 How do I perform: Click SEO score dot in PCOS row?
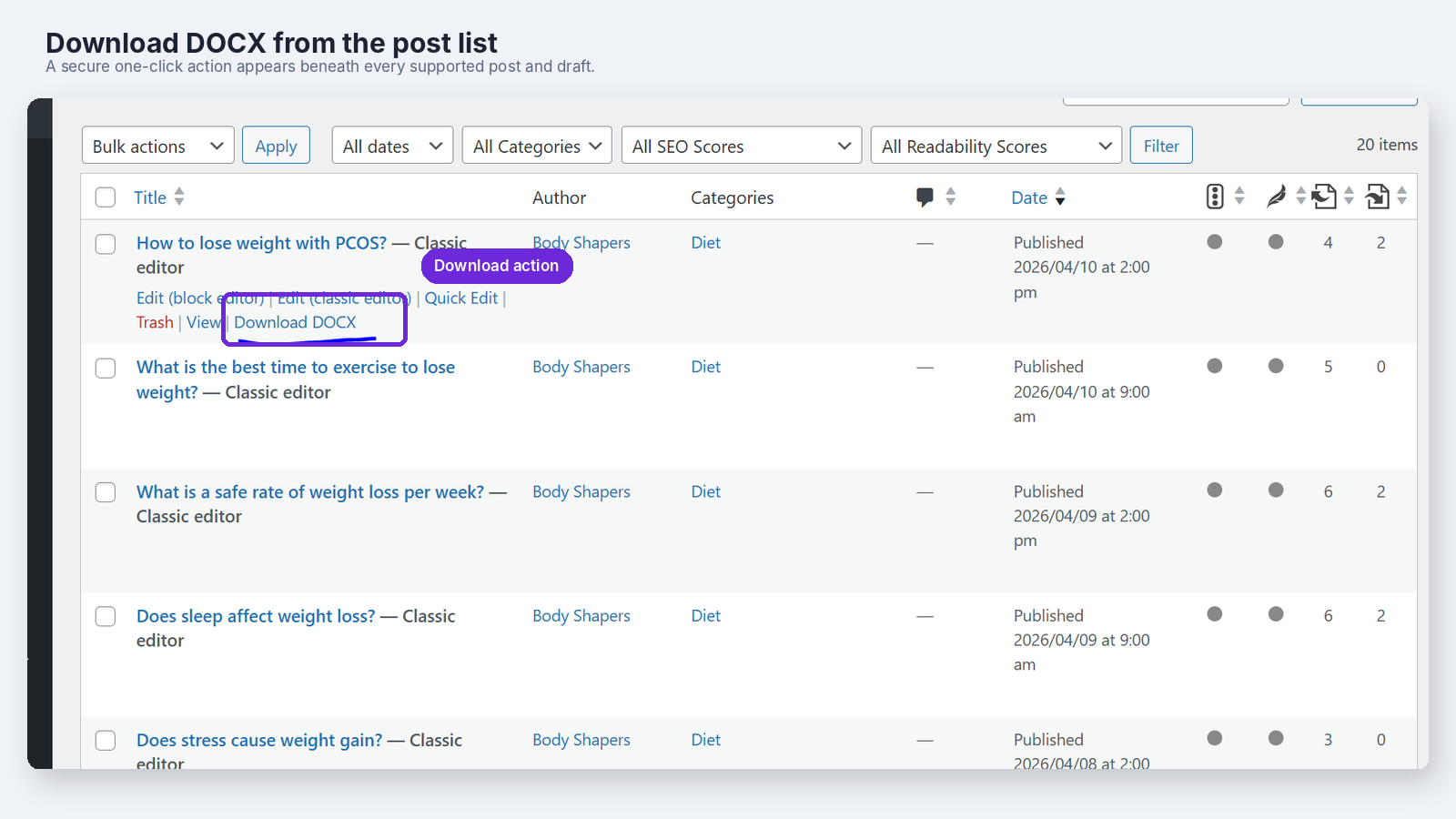(1215, 242)
